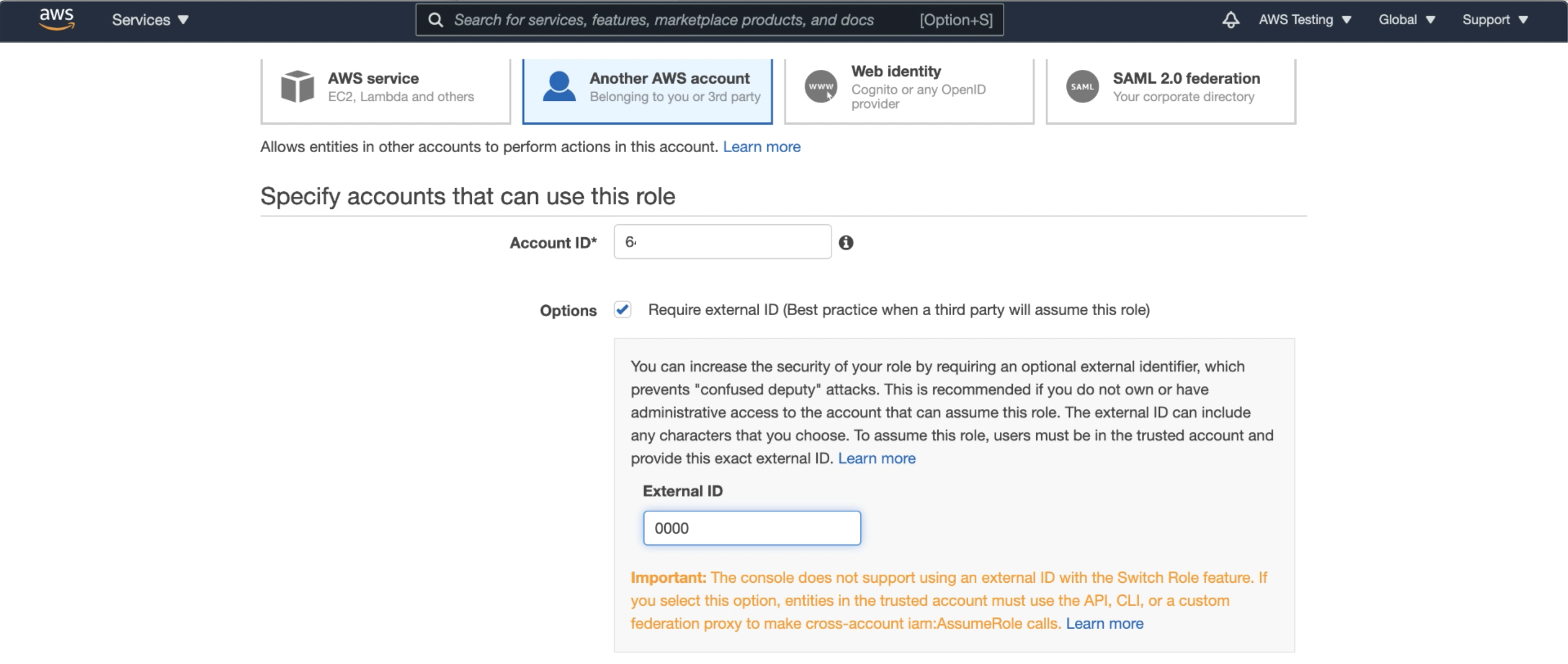The image size is (1568, 664).
Task: Click the Web identity www icon
Action: click(x=820, y=87)
